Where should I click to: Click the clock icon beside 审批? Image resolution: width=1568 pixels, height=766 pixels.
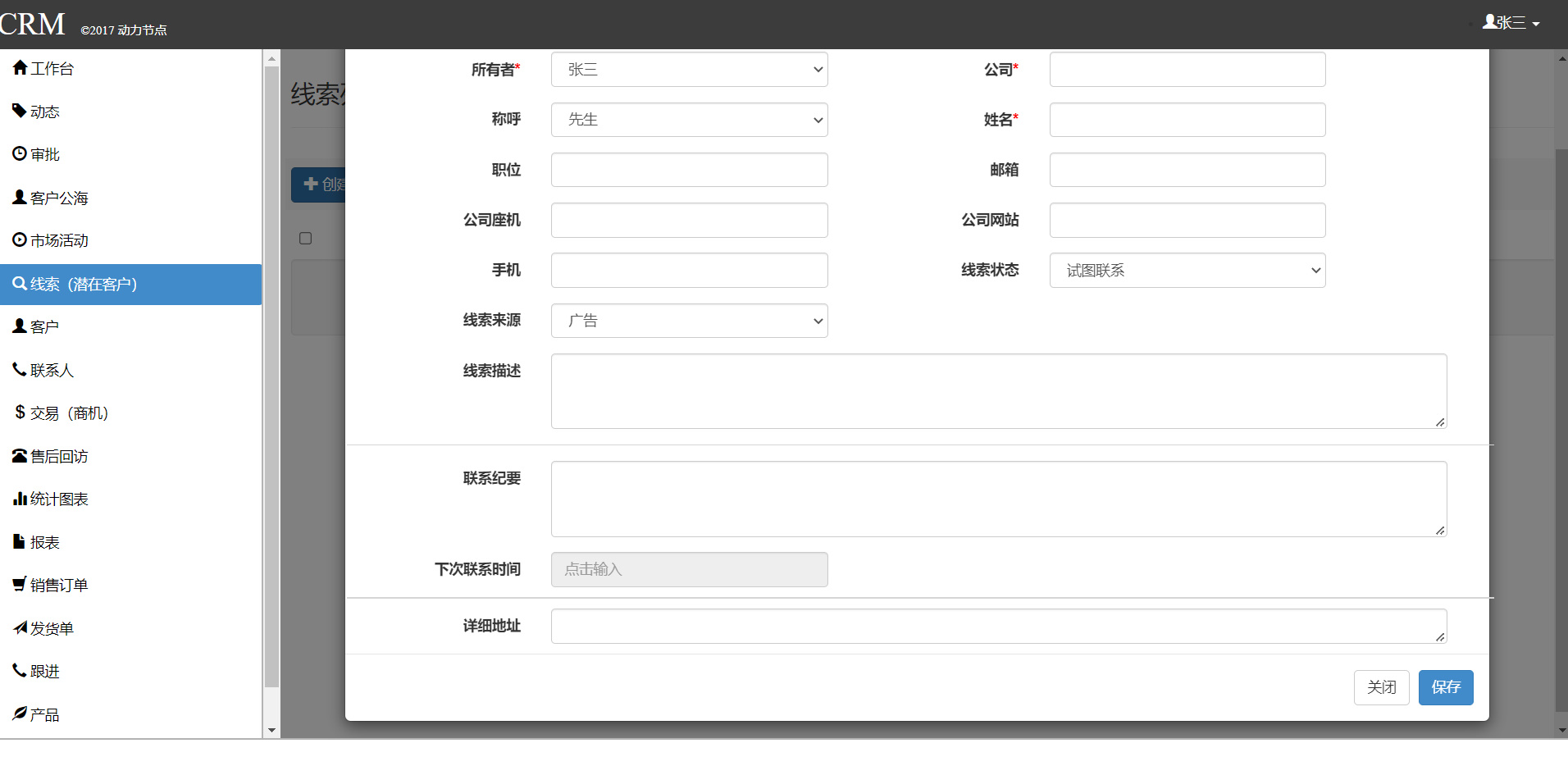coord(20,153)
